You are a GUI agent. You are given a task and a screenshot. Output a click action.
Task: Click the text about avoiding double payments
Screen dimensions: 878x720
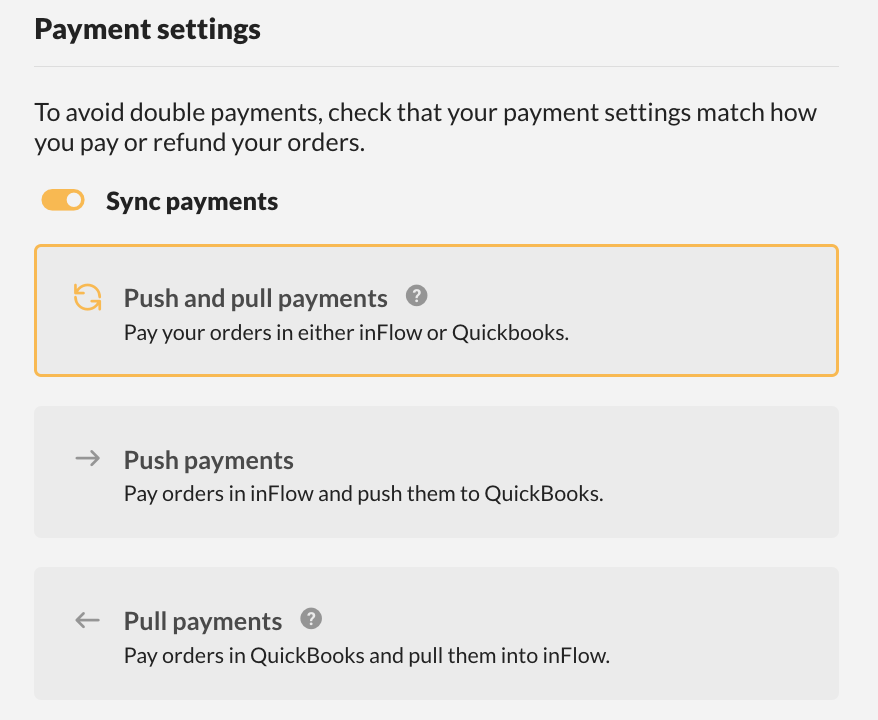coord(427,125)
